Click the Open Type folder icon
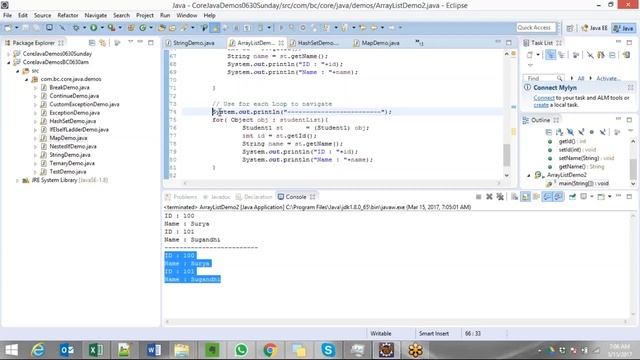This screenshot has width=640, height=360. [x=162, y=28]
